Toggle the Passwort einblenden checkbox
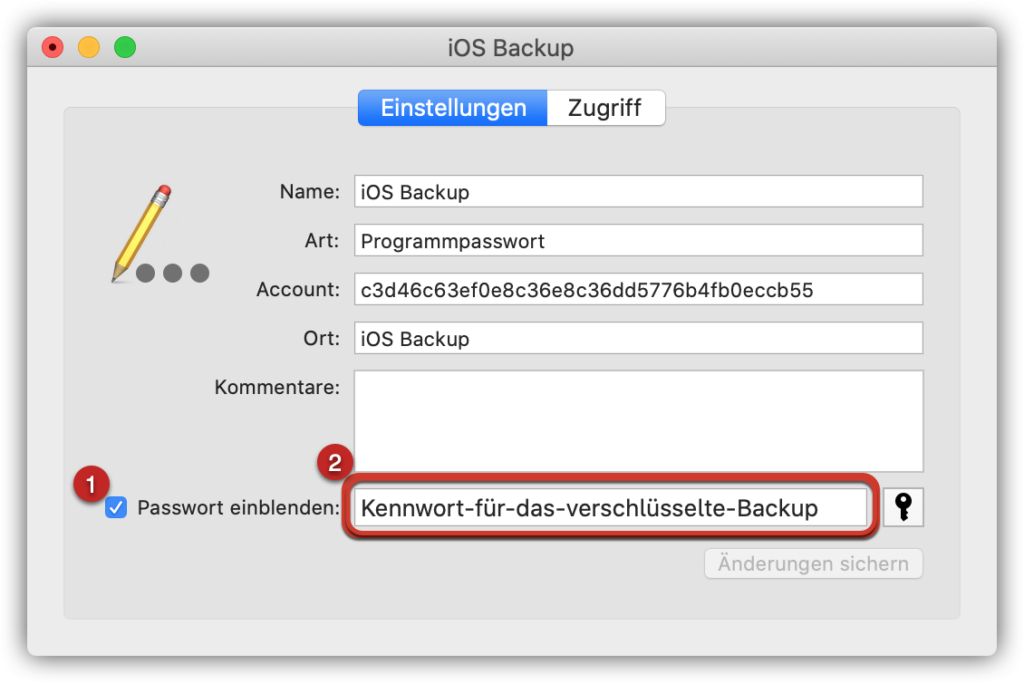The image size is (1024, 683). pos(116,507)
